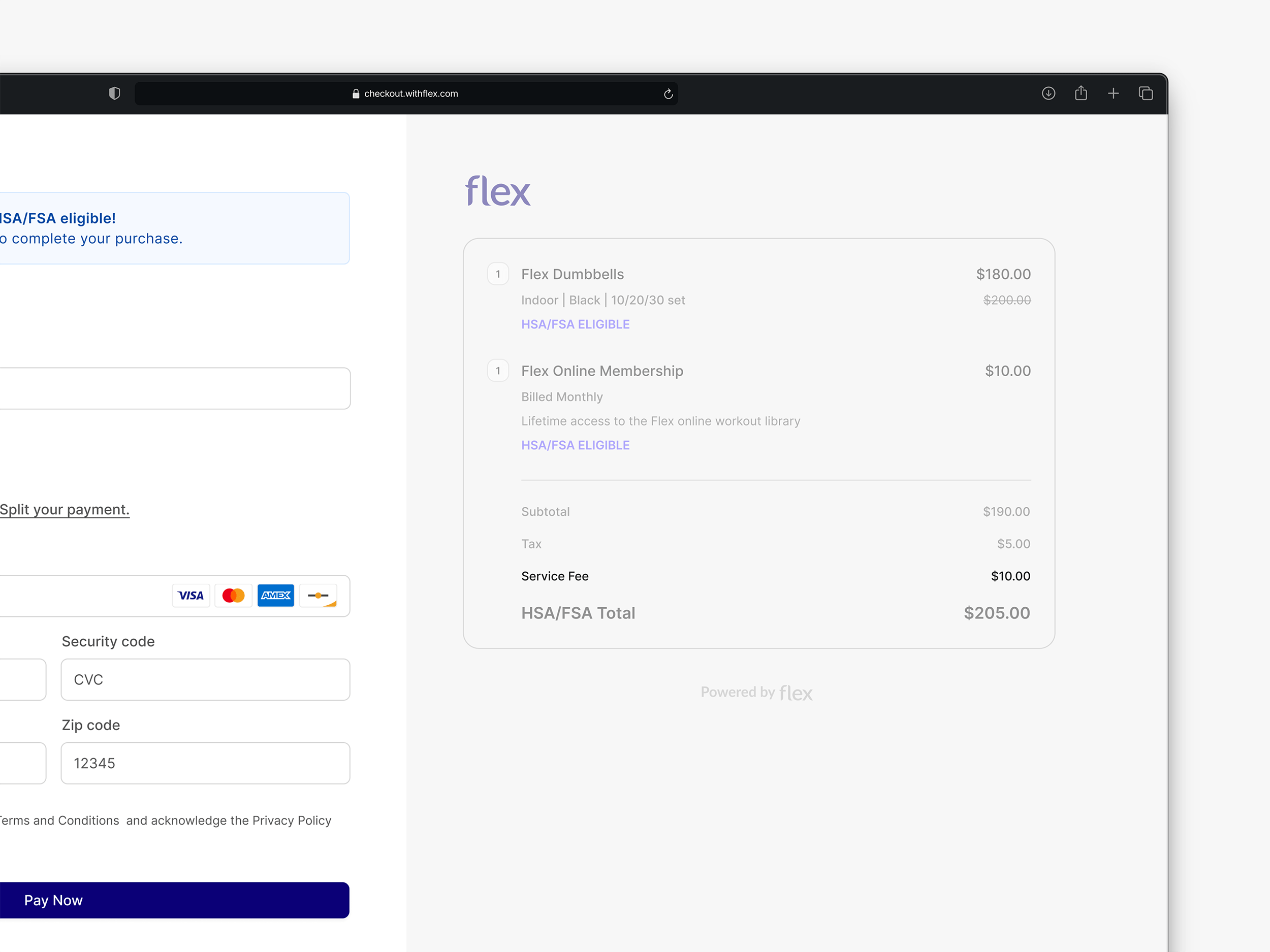
Task: Reload the page with the refresh icon
Action: [668, 93]
